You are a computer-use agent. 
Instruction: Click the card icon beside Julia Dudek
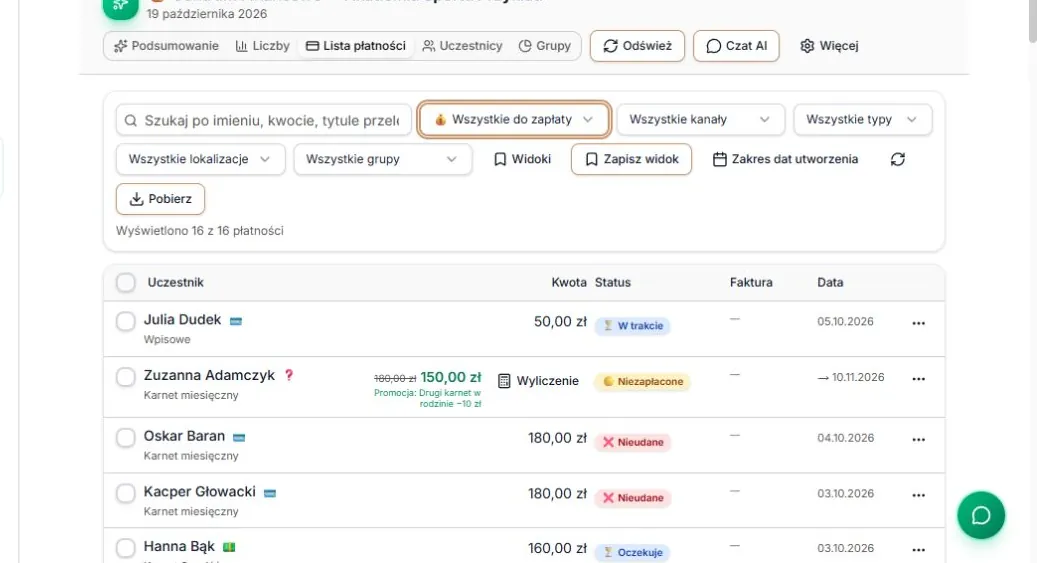click(x=235, y=321)
